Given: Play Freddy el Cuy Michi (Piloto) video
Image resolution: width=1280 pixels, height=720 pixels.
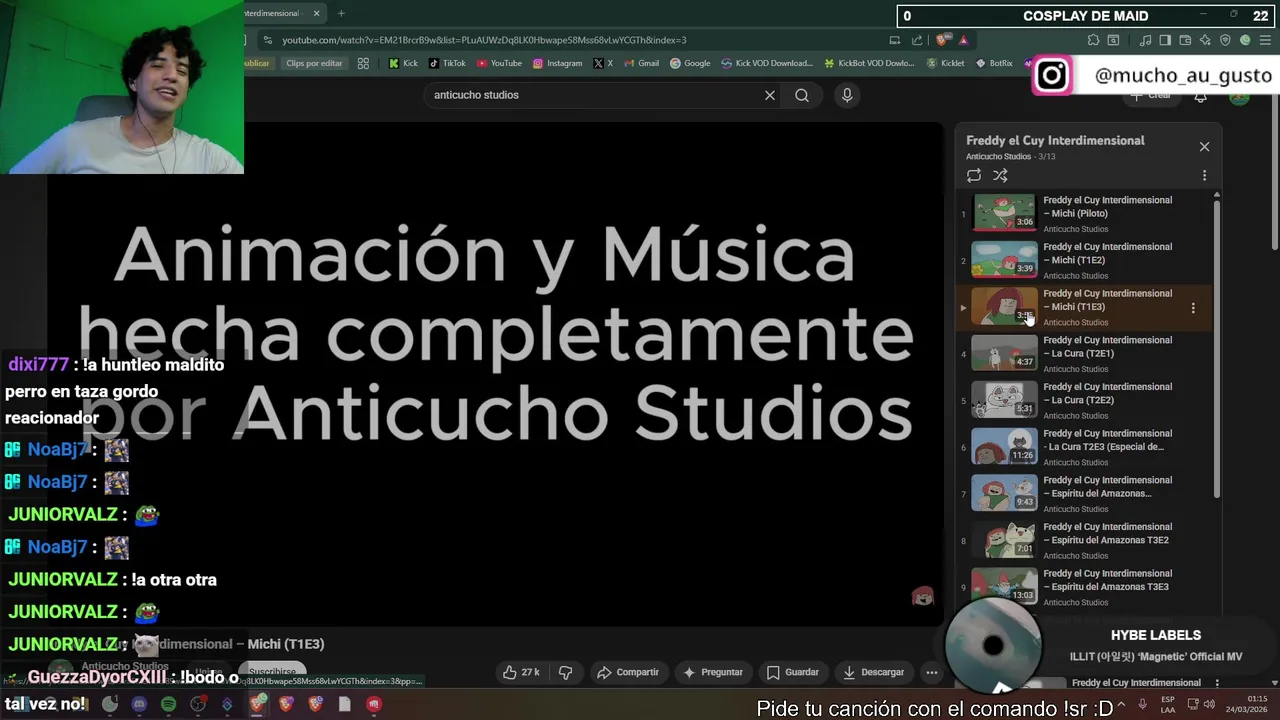Looking at the screenshot, I should [x=1085, y=214].
